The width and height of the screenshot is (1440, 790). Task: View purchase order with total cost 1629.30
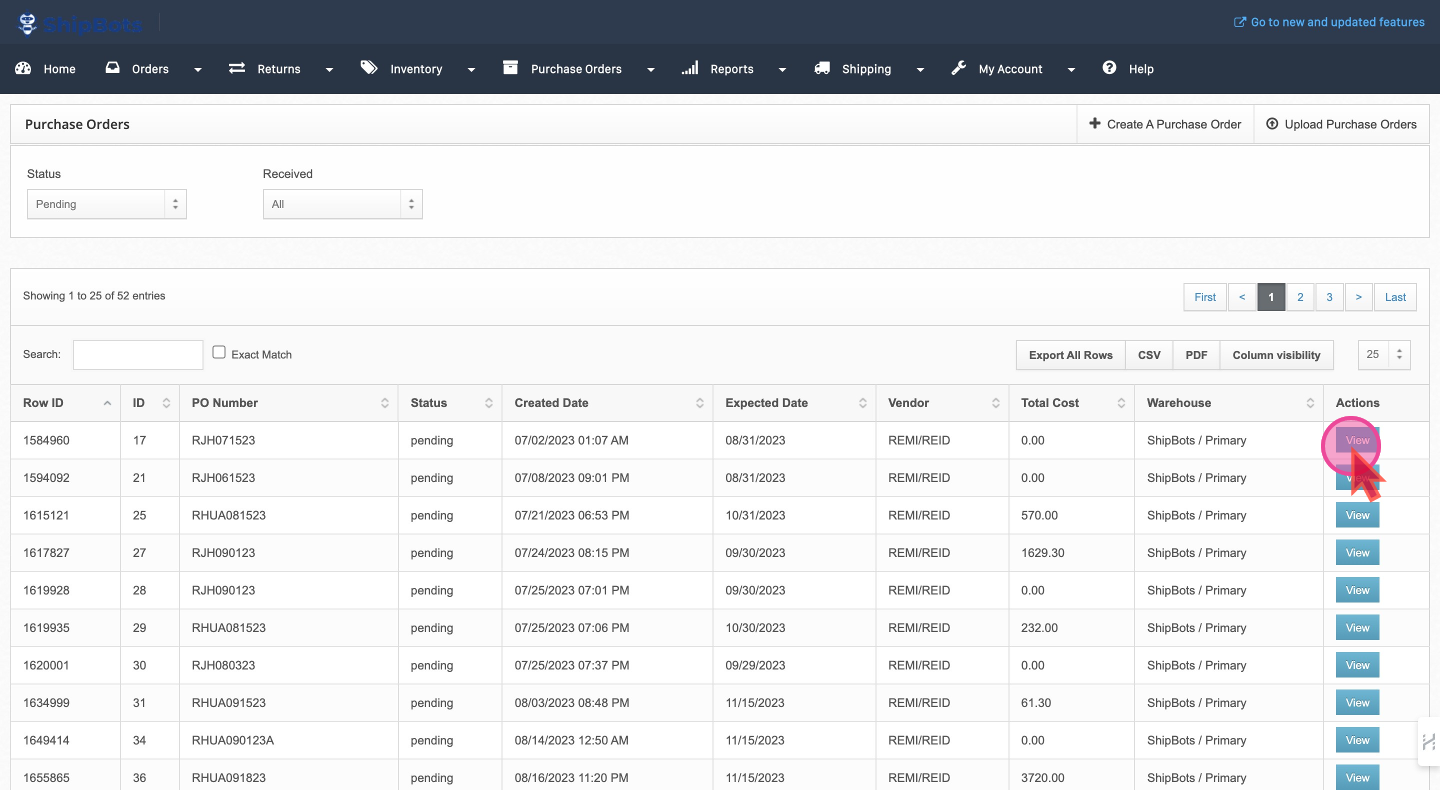[x=1357, y=552]
